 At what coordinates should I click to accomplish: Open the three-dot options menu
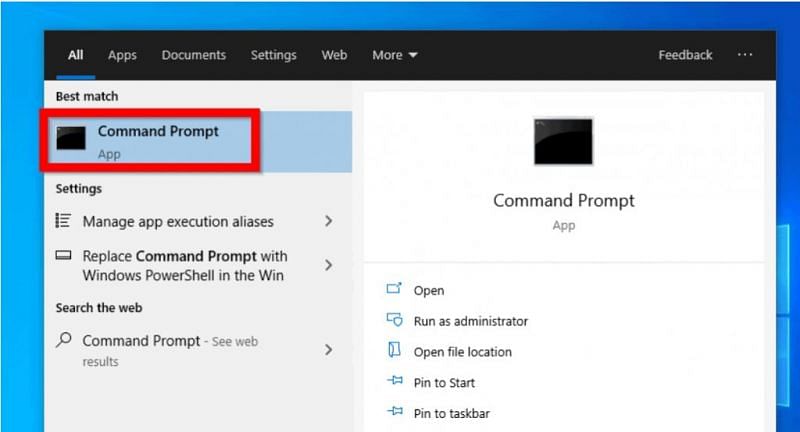[745, 55]
